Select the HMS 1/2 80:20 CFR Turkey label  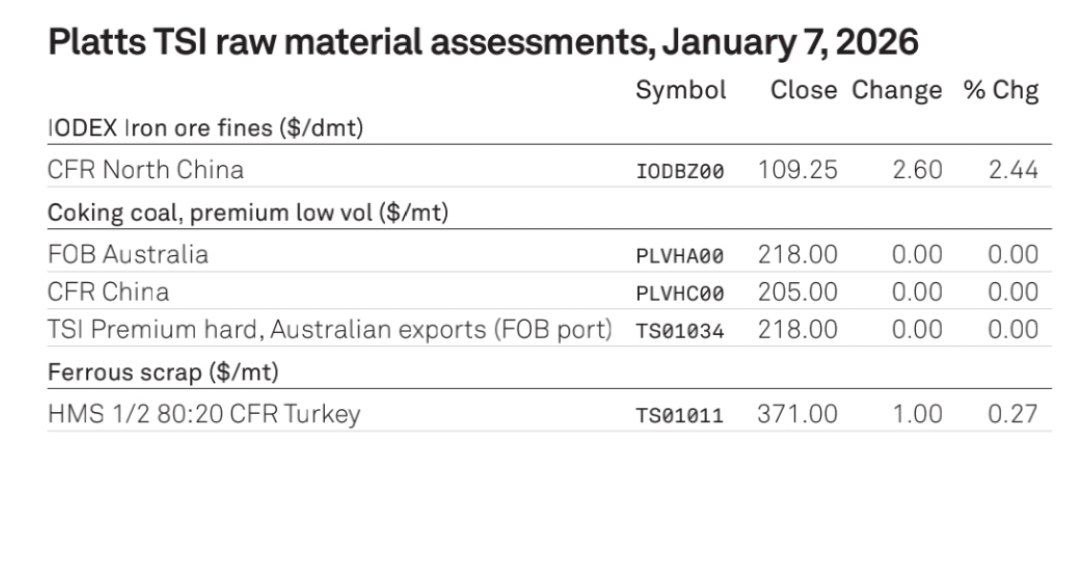pyautogui.click(x=204, y=413)
